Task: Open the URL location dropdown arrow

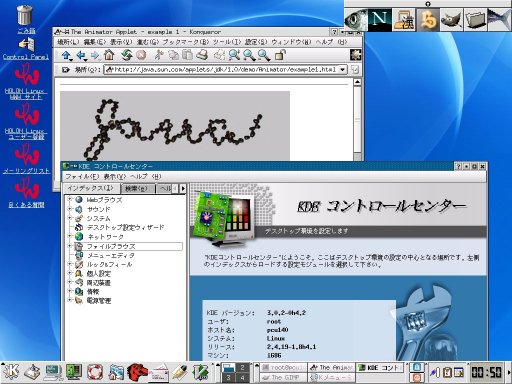Action: 342,70
